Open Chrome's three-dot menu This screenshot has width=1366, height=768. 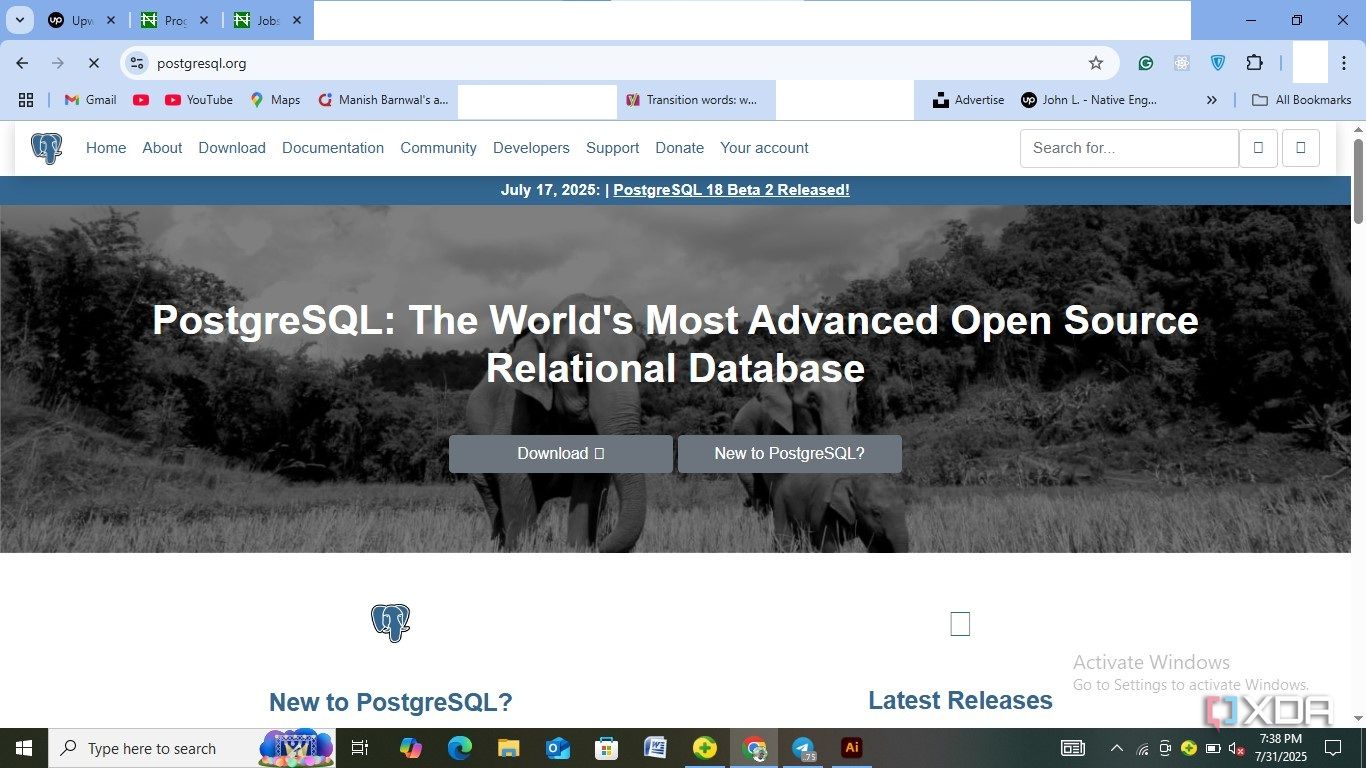point(1344,63)
